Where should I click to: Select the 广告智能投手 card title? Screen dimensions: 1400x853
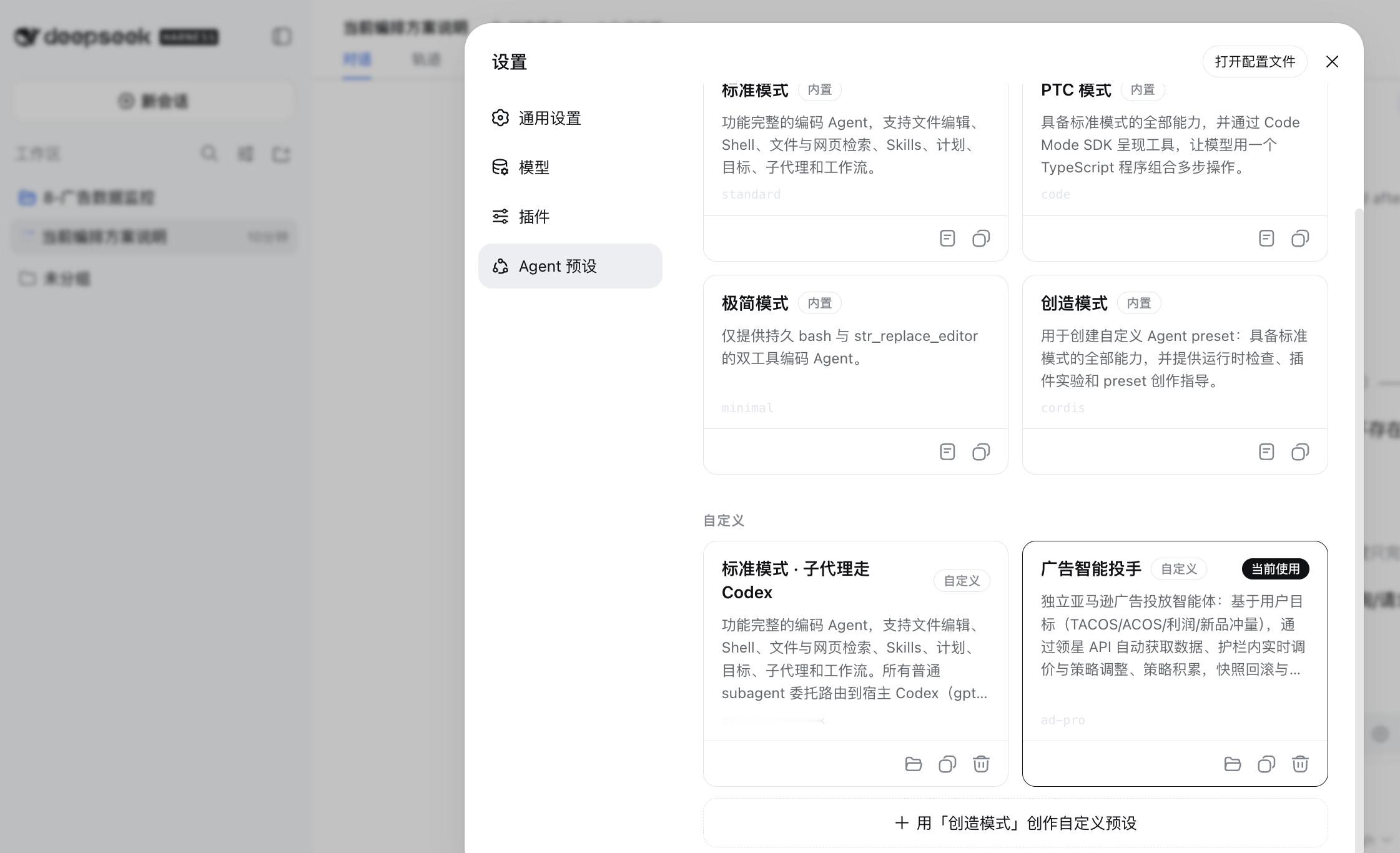(x=1091, y=569)
